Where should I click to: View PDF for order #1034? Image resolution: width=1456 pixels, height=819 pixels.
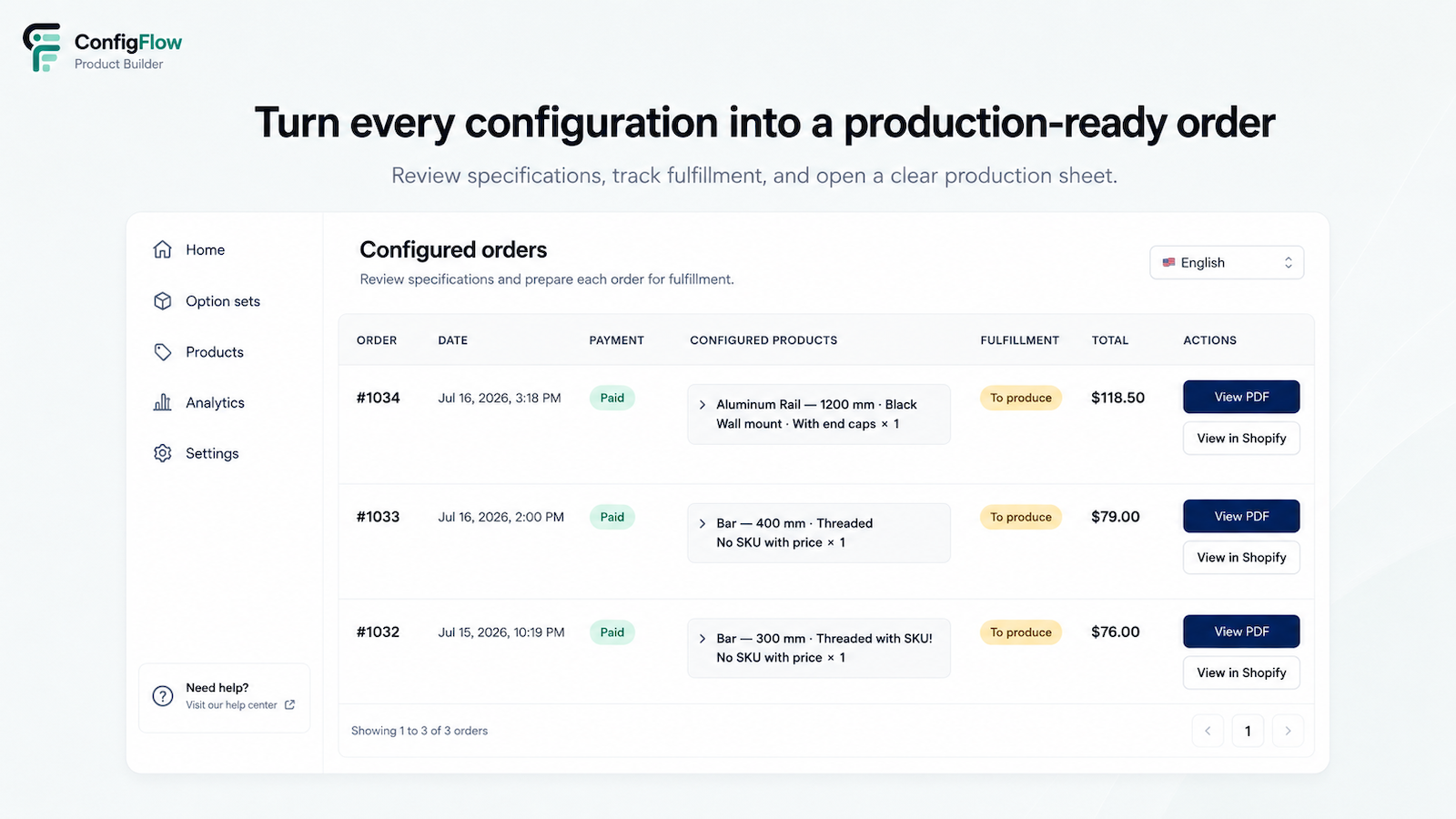[1241, 397]
